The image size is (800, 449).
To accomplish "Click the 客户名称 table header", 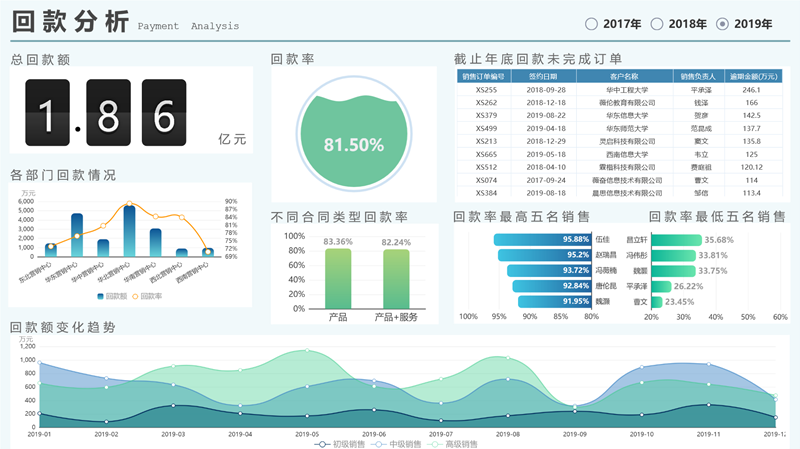I will [x=623, y=76].
